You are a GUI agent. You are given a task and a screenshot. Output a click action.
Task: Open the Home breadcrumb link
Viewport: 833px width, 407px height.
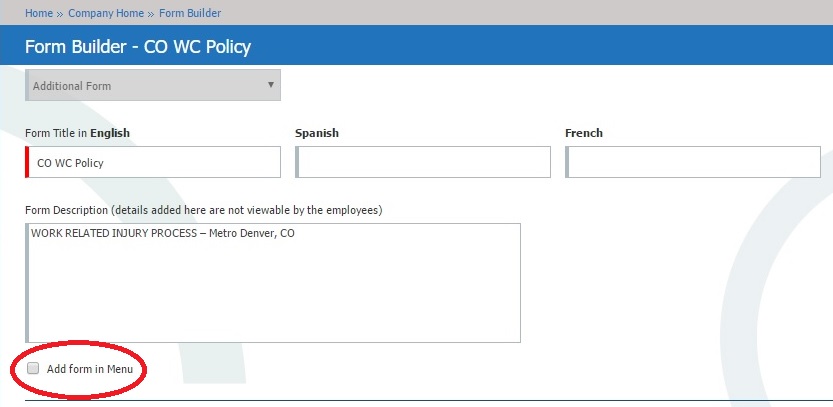point(39,13)
